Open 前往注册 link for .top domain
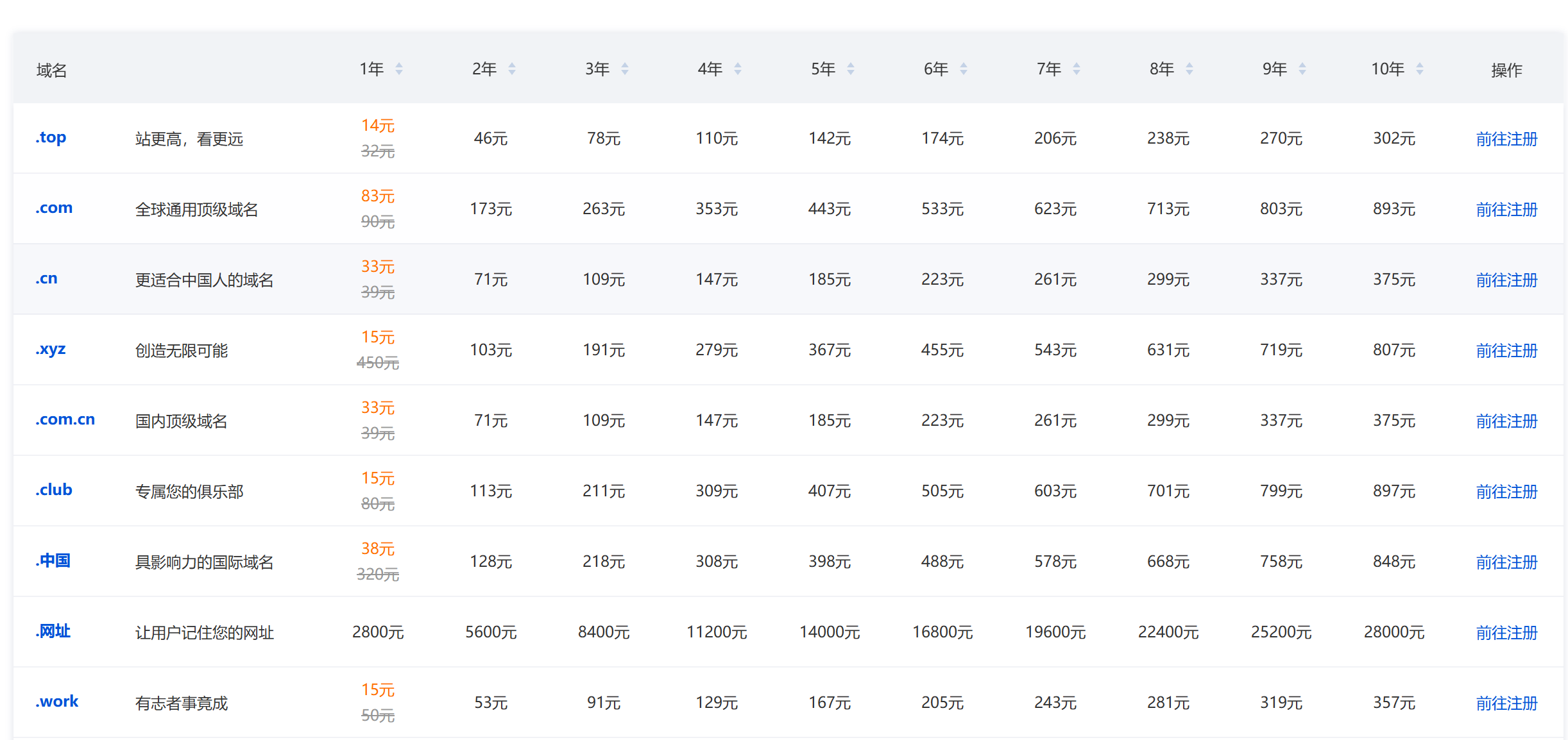1568x740 pixels. 1506,139
